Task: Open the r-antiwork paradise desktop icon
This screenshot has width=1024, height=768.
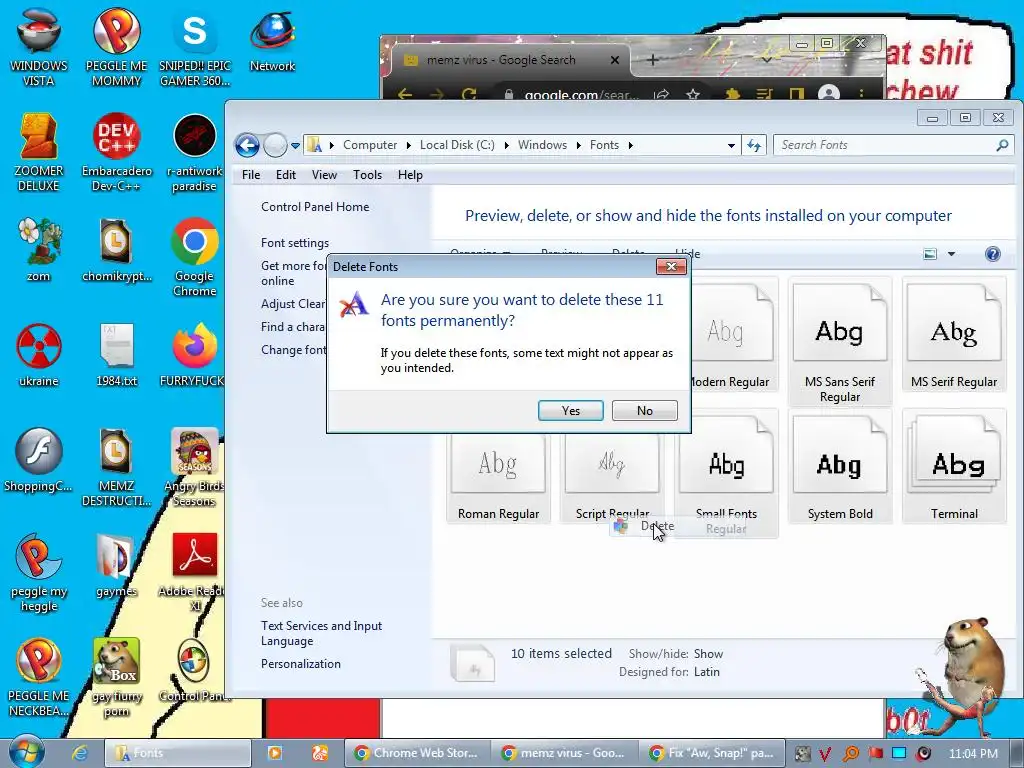Action: (x=195, y=152)
